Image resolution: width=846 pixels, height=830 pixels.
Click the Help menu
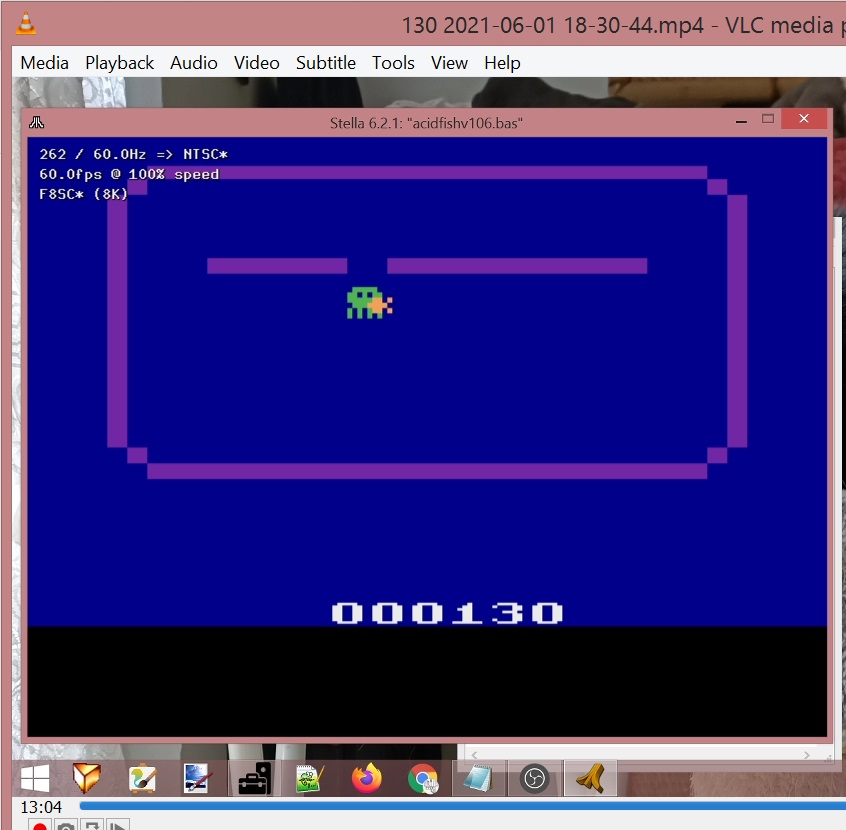pyautogui.click(x=502, y=63)
